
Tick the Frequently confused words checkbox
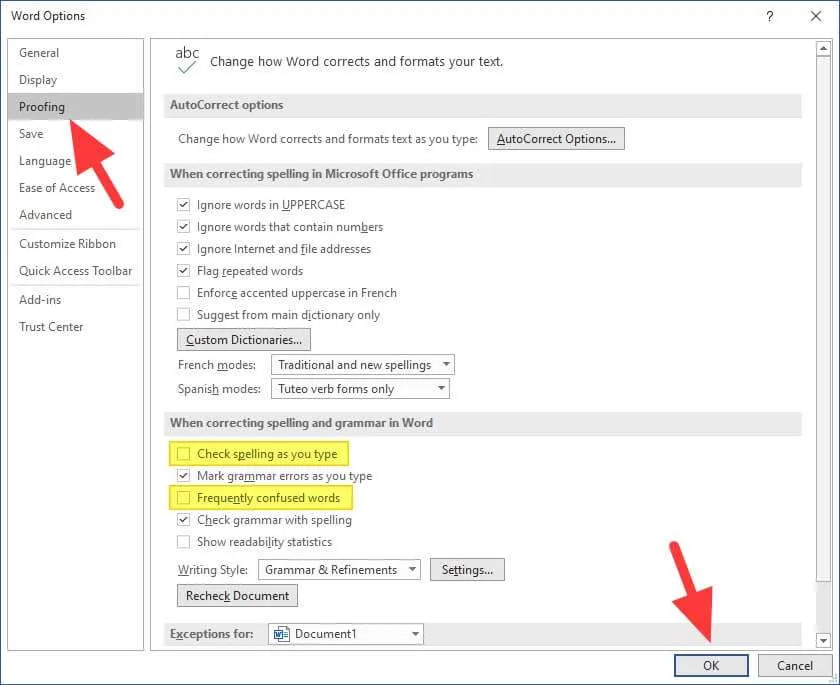coord(183,498)
